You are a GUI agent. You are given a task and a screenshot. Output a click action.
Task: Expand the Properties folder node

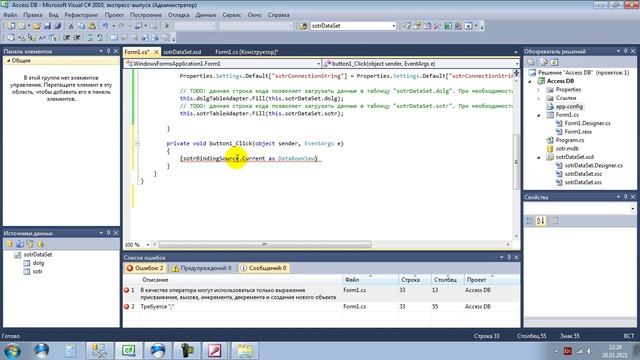point(539,90)
